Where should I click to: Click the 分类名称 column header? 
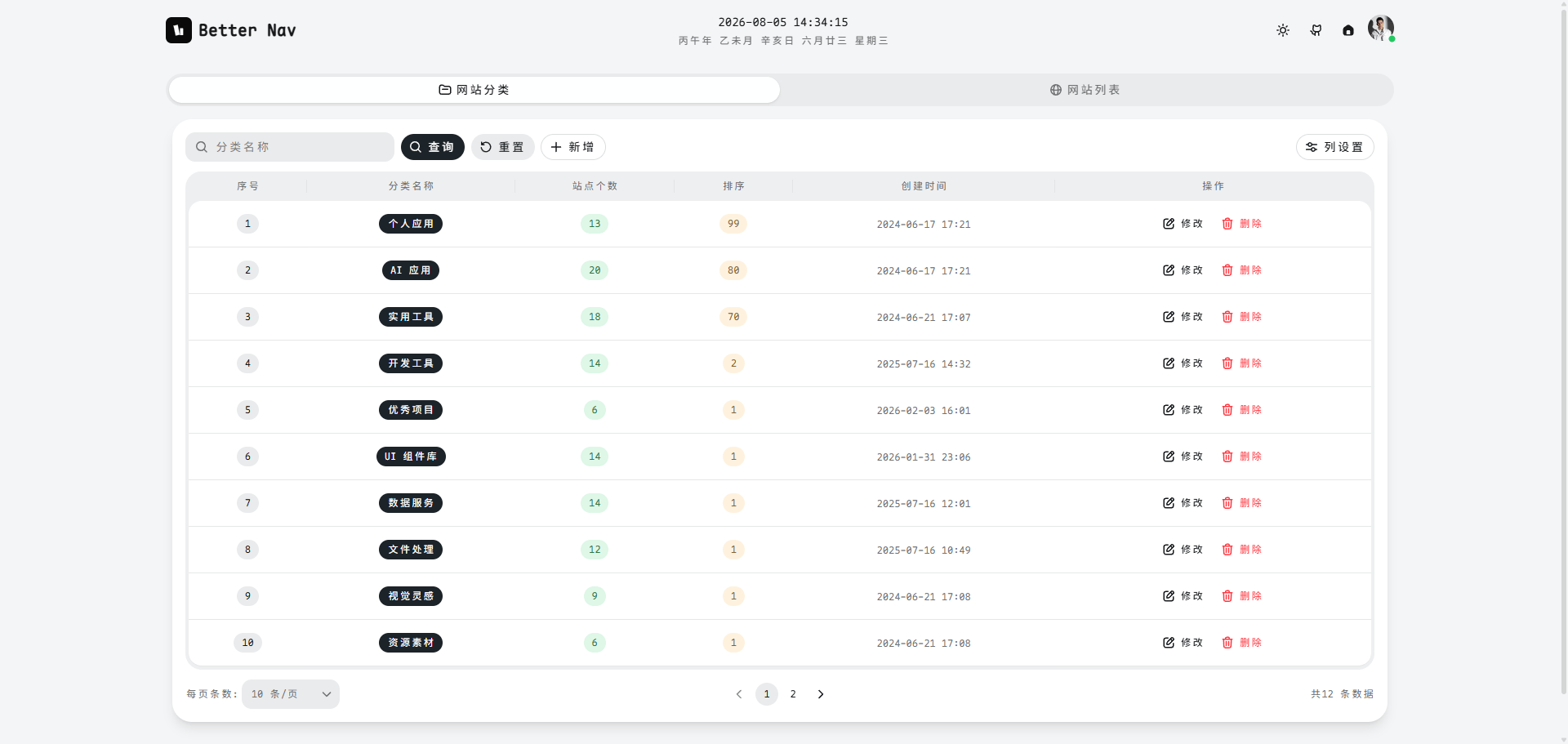pyautogui.click(x=411, y=186)
